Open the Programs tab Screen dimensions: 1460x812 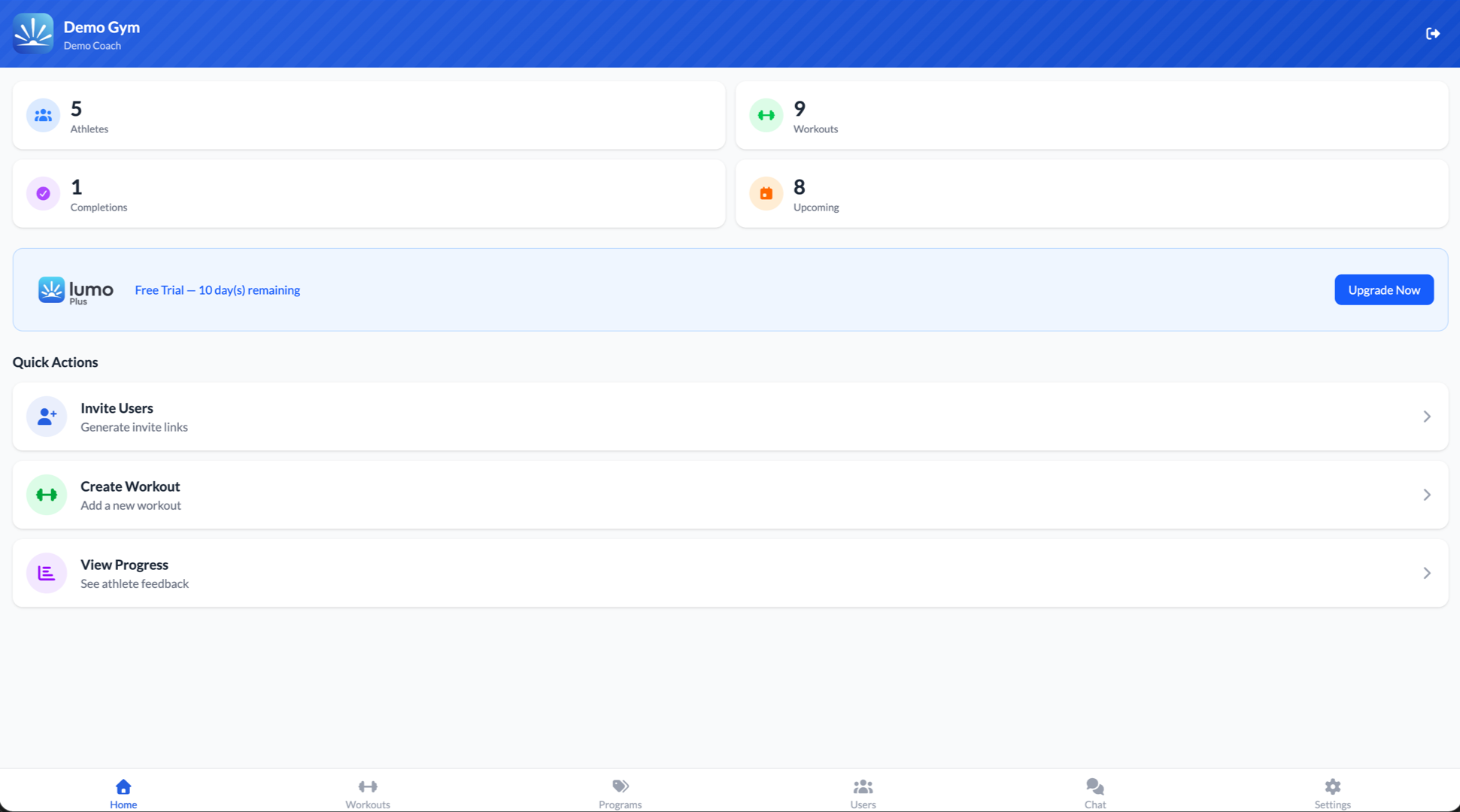point(619,792)
